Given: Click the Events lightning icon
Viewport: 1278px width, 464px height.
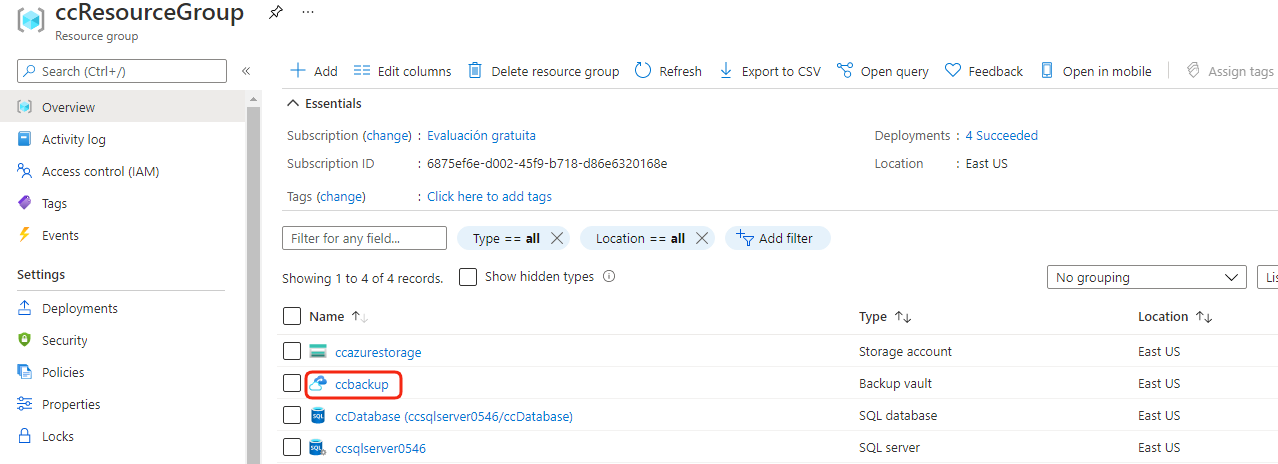Looking at the screenshot, I should pyautogui.click(x=25, y=235).
